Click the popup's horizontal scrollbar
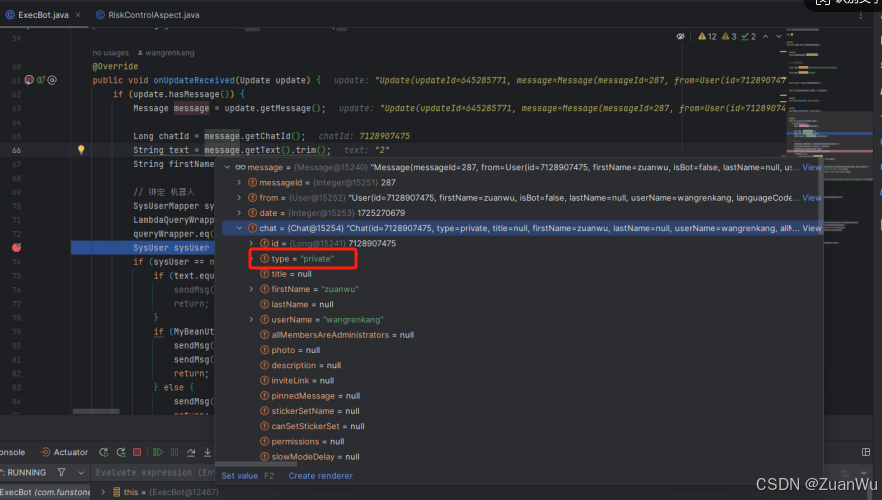The image size is (882, 500). [256, 465]
